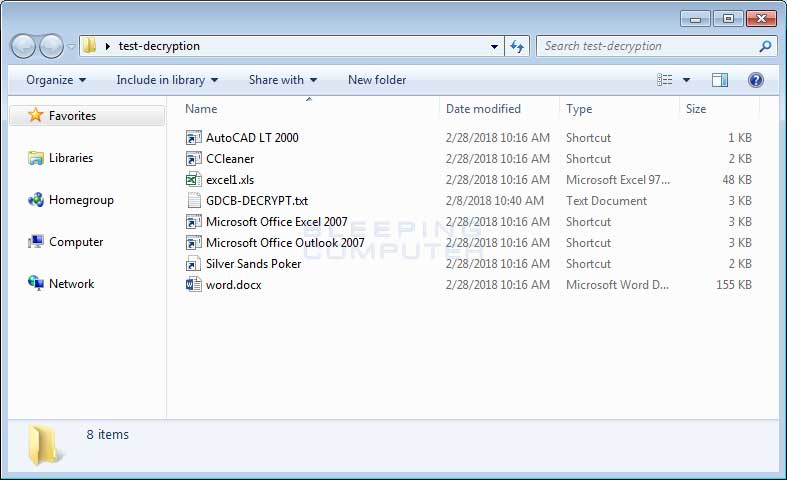Click the 8 items status text

click(107, 434)
